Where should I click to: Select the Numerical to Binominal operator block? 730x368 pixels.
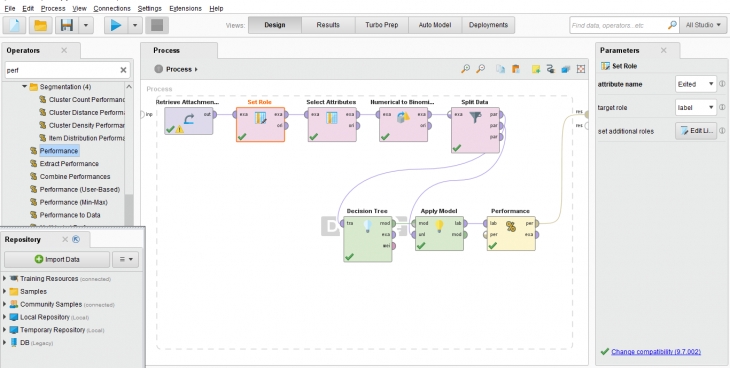point(403,124)
